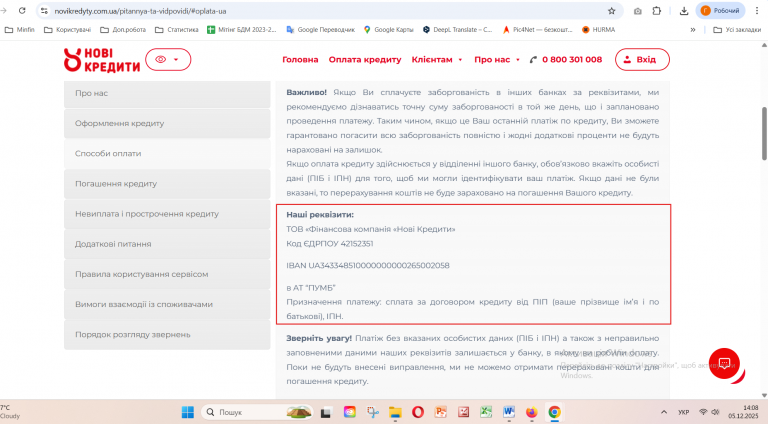768x424 pixels.
Task: Select Невиплата і прострочення кредиту section
Action: (x=167, y=214)
